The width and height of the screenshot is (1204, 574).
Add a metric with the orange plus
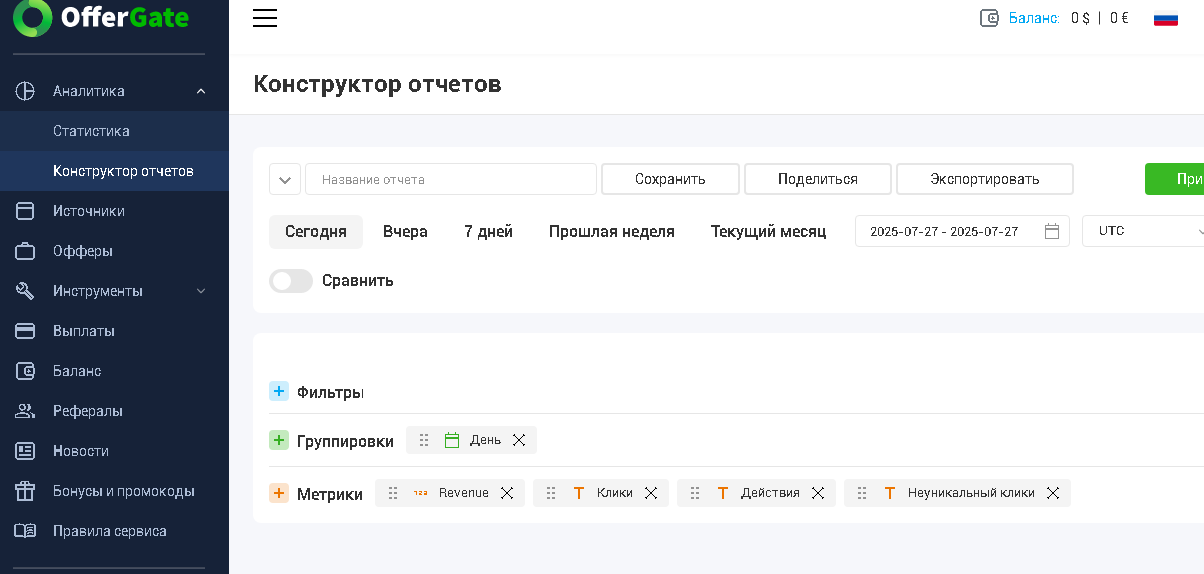[279, 493]
